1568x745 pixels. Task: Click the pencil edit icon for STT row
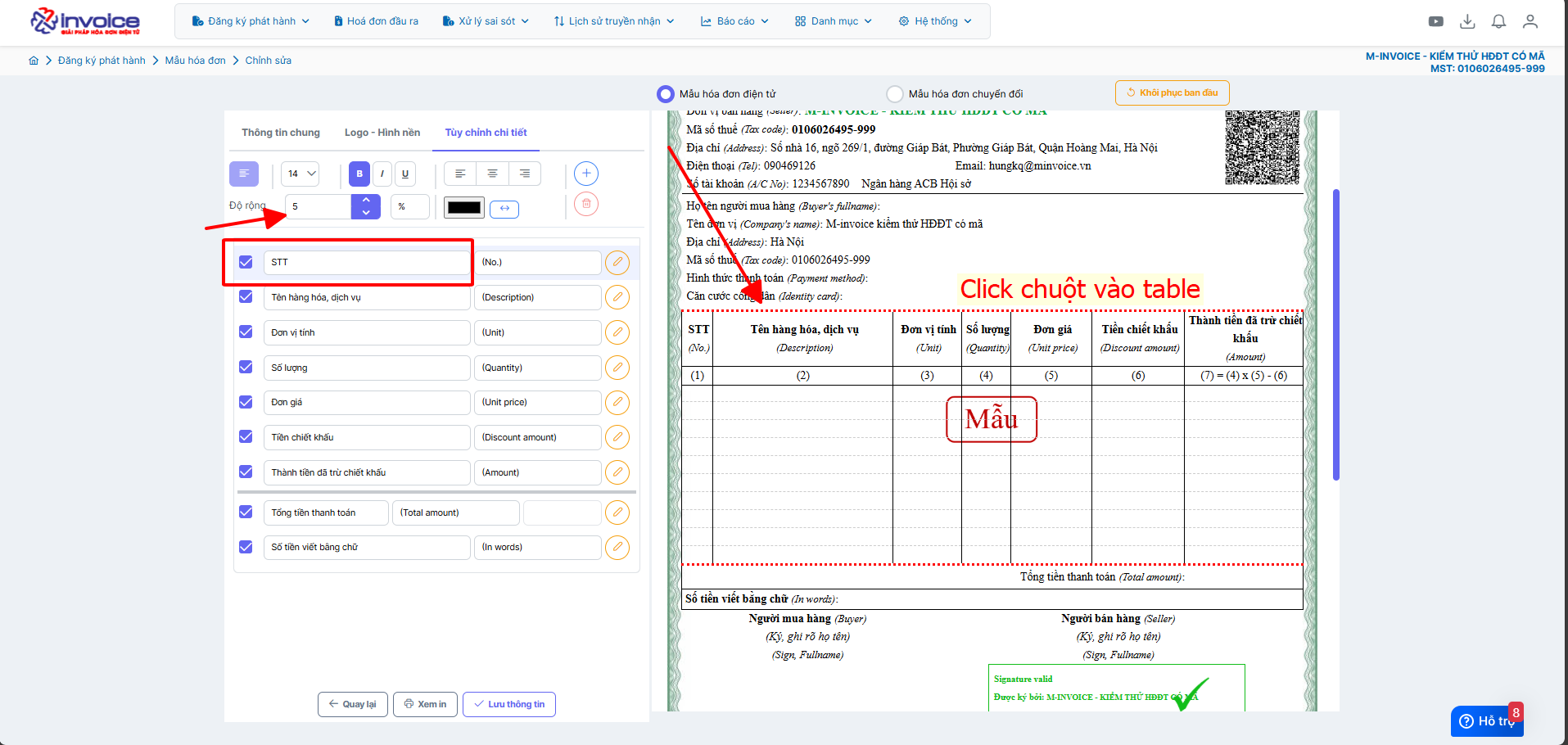point(617,263)
